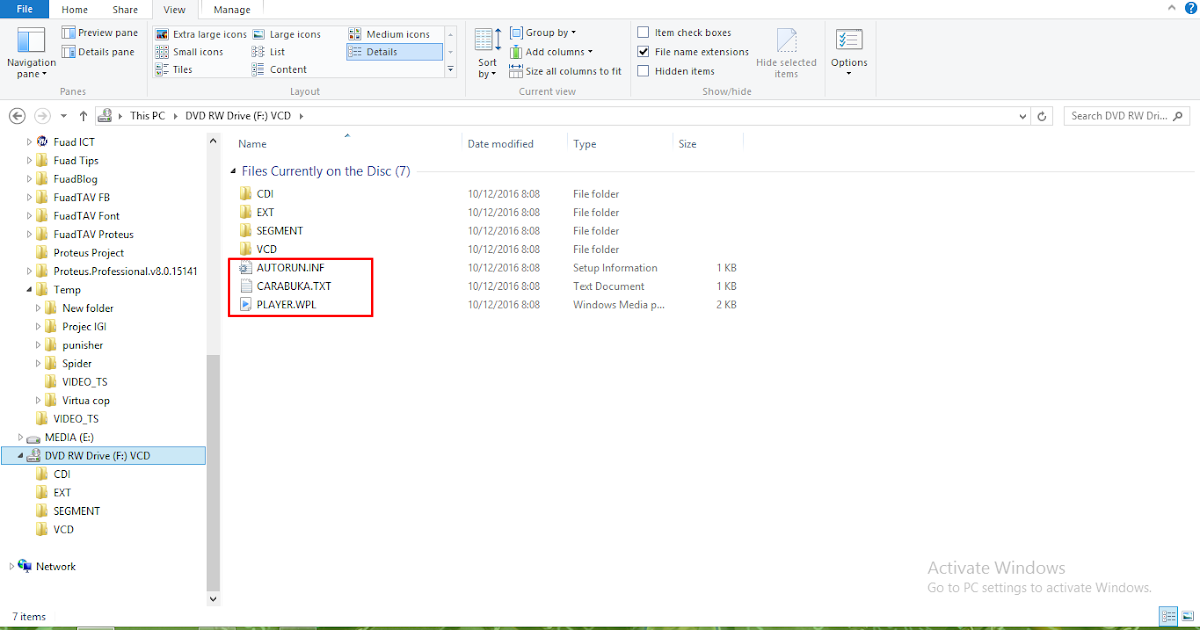
Task: Collapse the Temp folder node
Action: [29, 290]
